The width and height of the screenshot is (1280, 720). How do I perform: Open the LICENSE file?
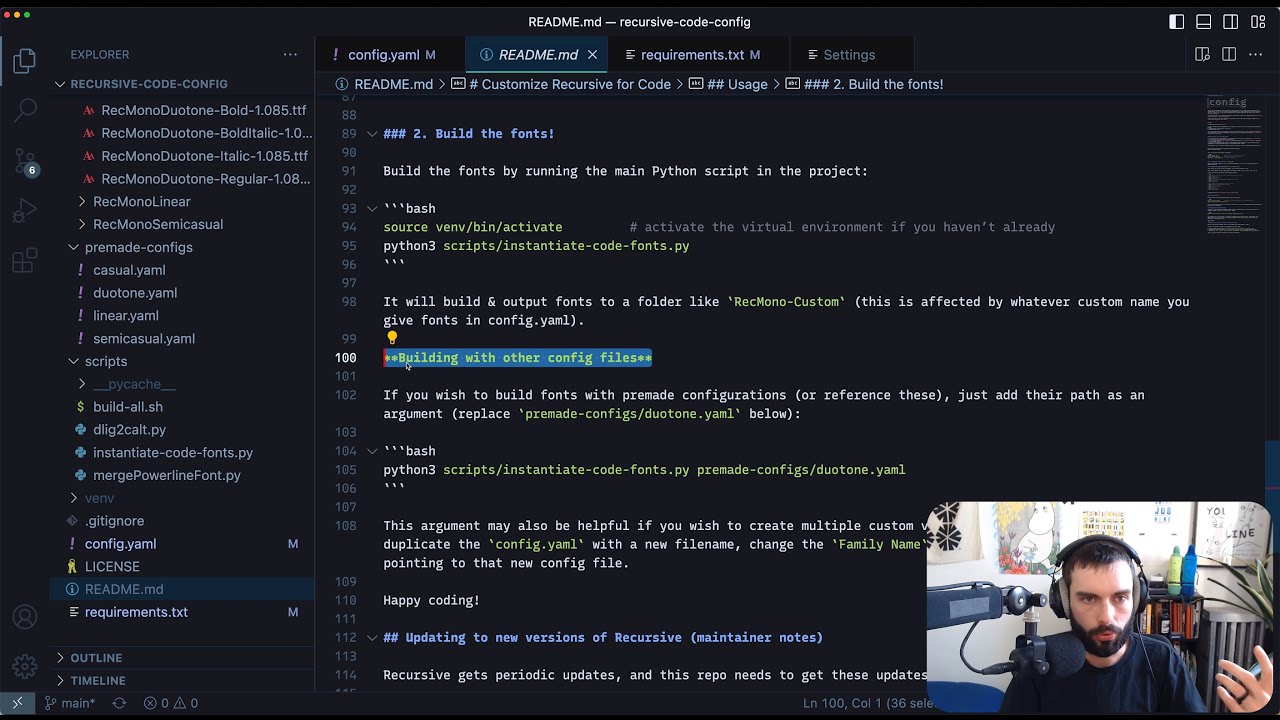[x=112, y=567]
